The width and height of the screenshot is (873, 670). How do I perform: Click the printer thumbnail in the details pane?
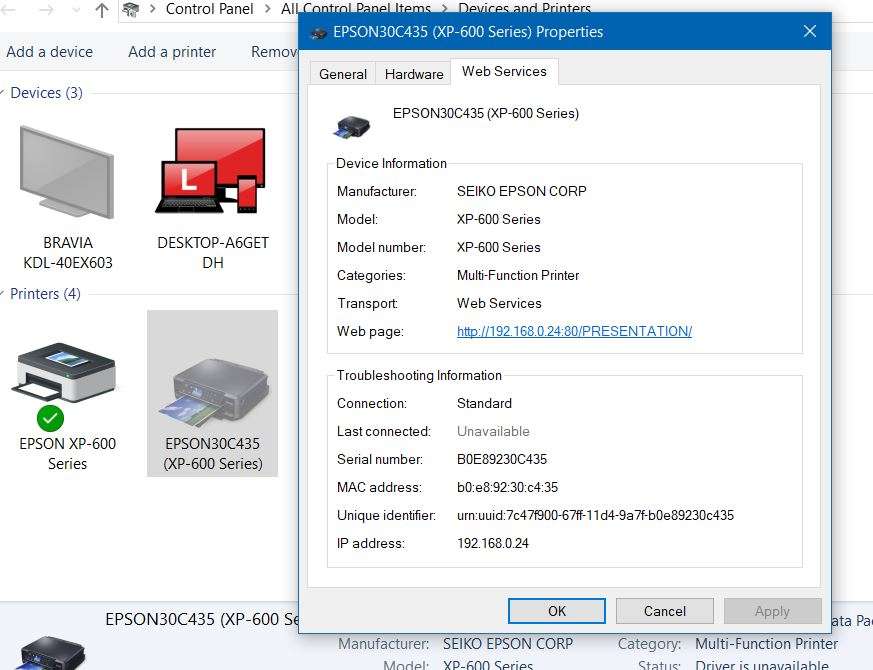point(51,653)
